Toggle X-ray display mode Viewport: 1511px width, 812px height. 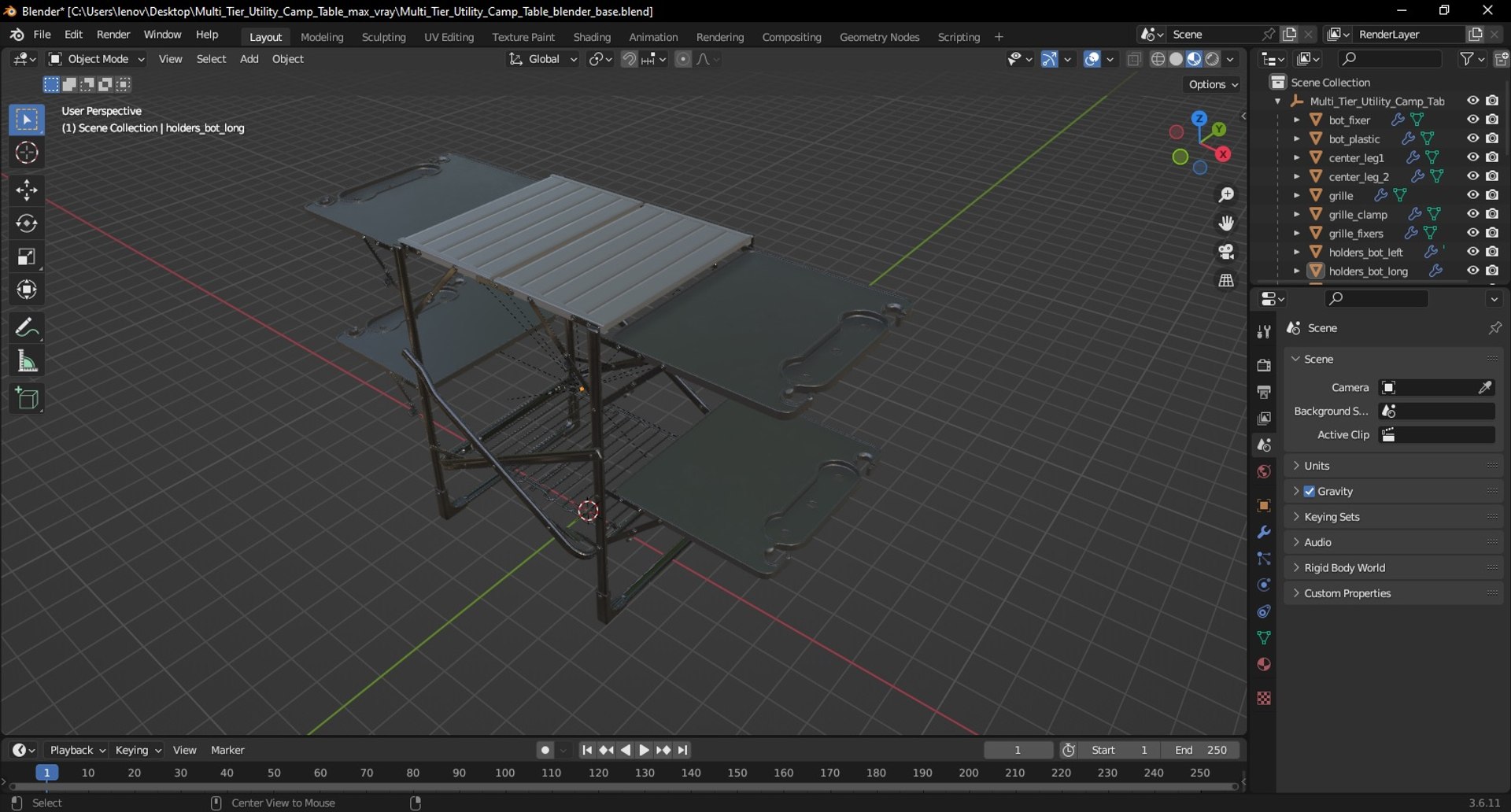[1134, 59]
